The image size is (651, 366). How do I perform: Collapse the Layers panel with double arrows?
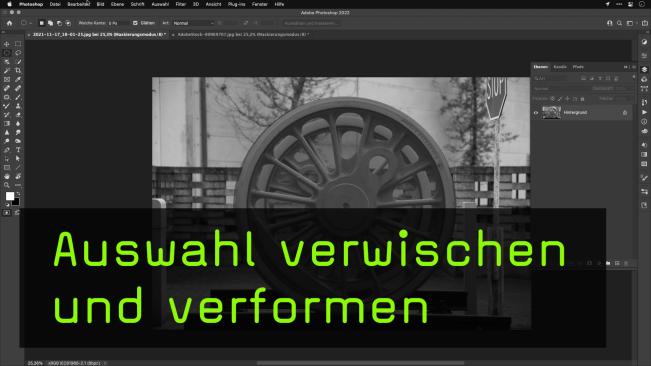coord(626,67)
